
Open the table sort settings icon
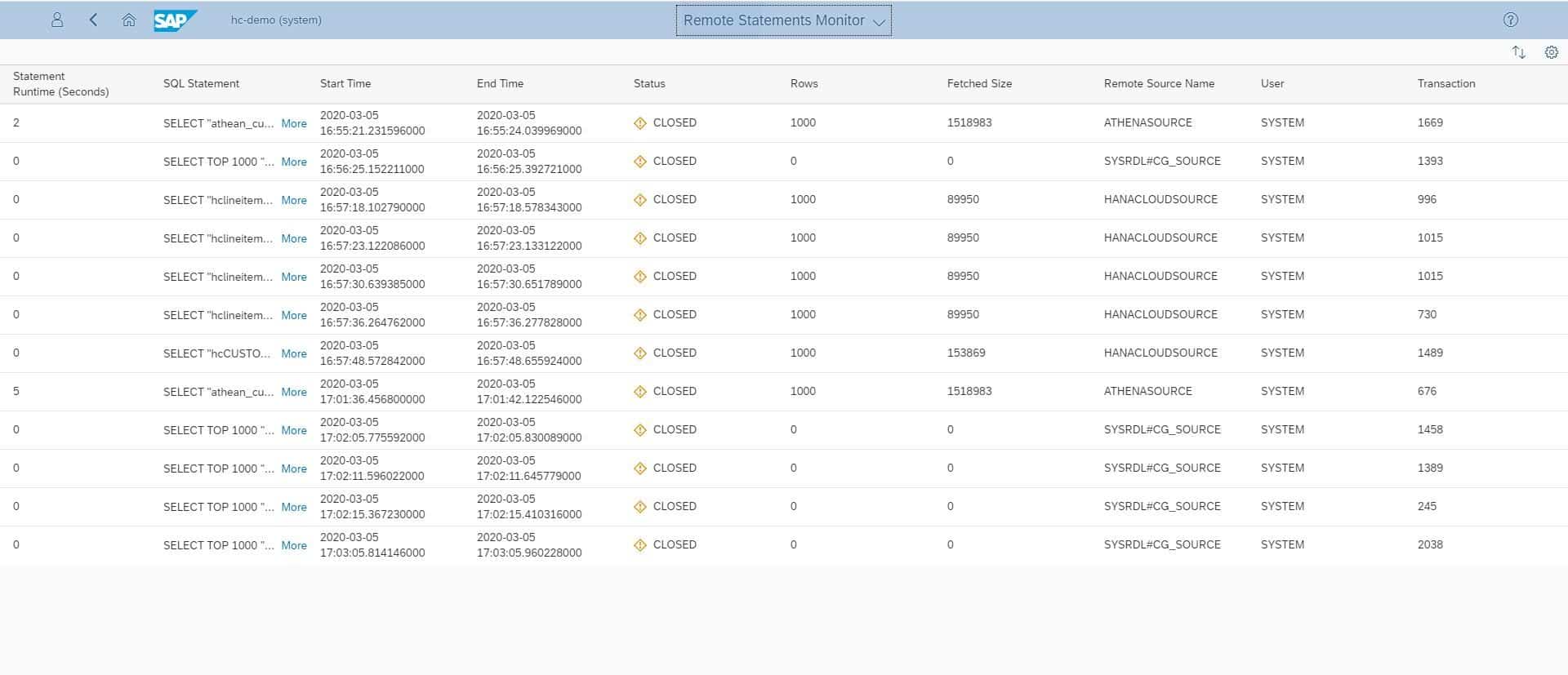click(1519, 52)
